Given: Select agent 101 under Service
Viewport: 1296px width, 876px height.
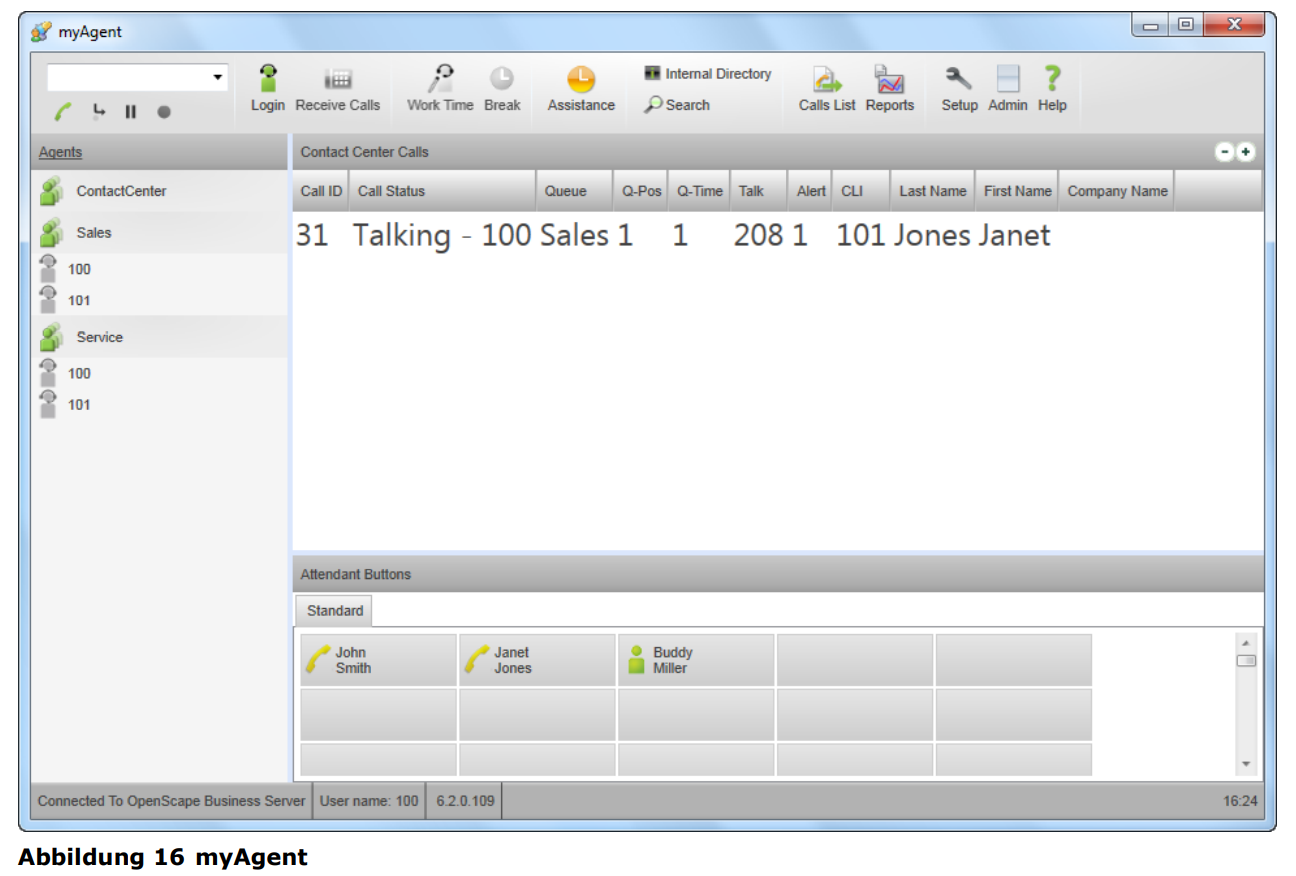Looking at the screenshot, I should [160, 404].
